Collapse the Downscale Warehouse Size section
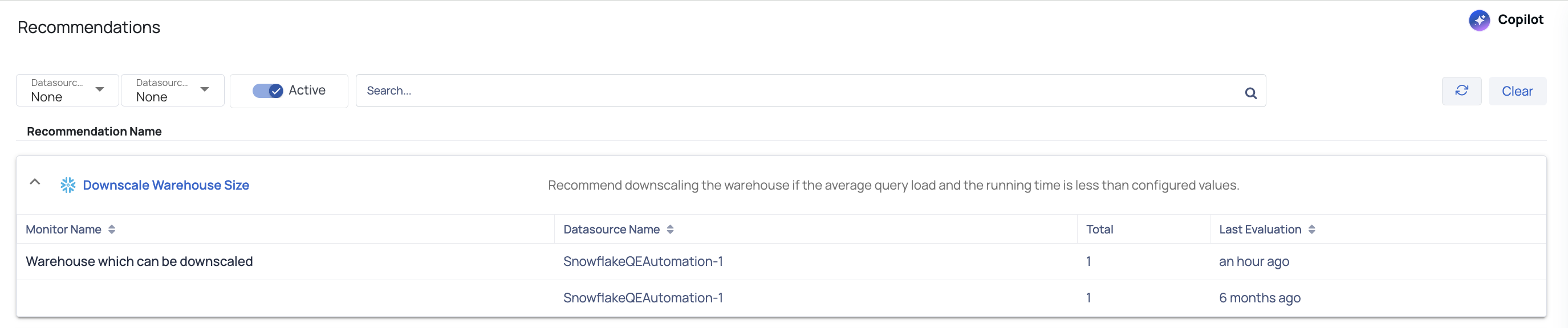Image resolution: width=1568 pixels, height=328 pixels. 35,182
